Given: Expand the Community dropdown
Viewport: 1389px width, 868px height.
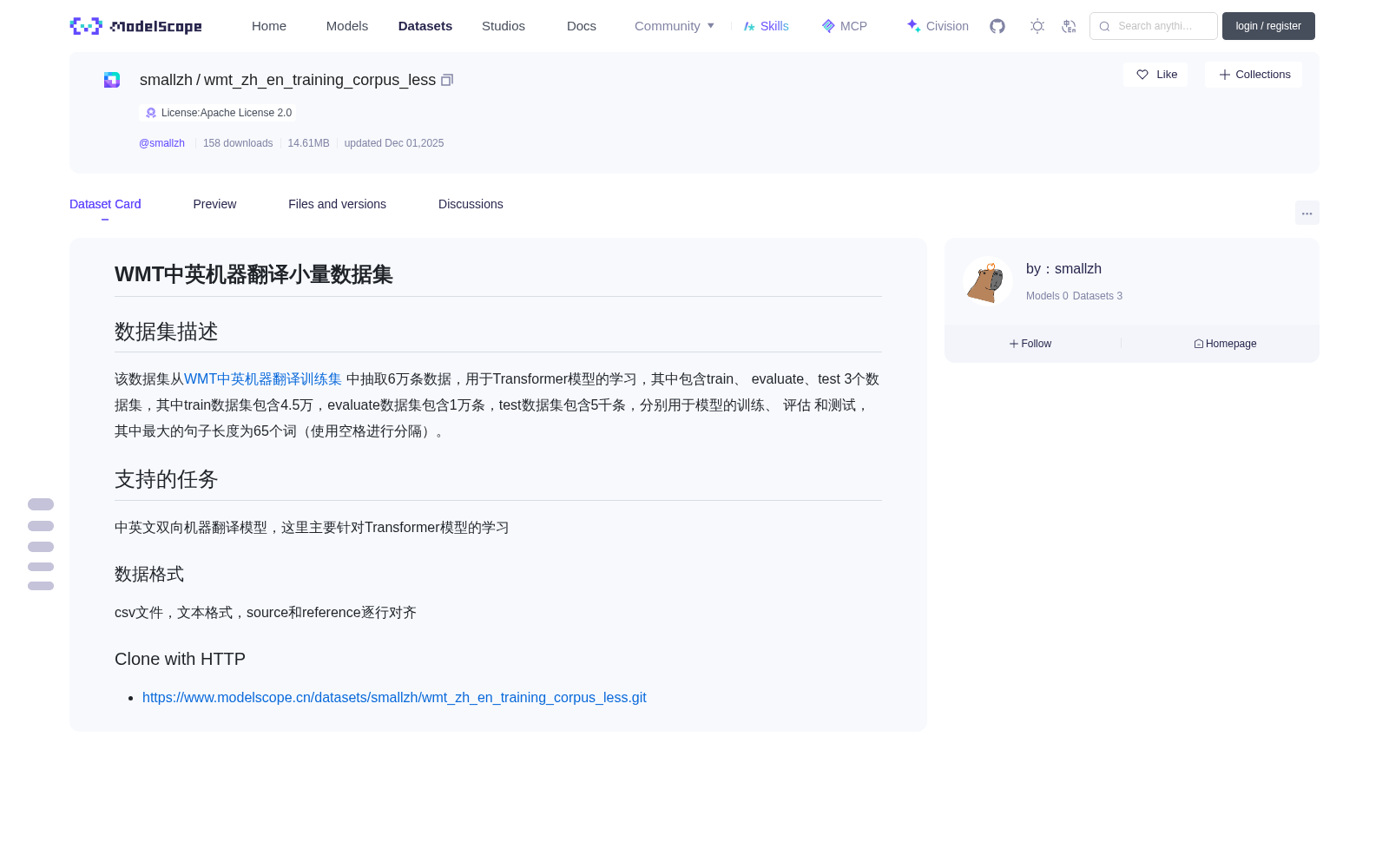Looking at the screenshot, I should (675, 26).
